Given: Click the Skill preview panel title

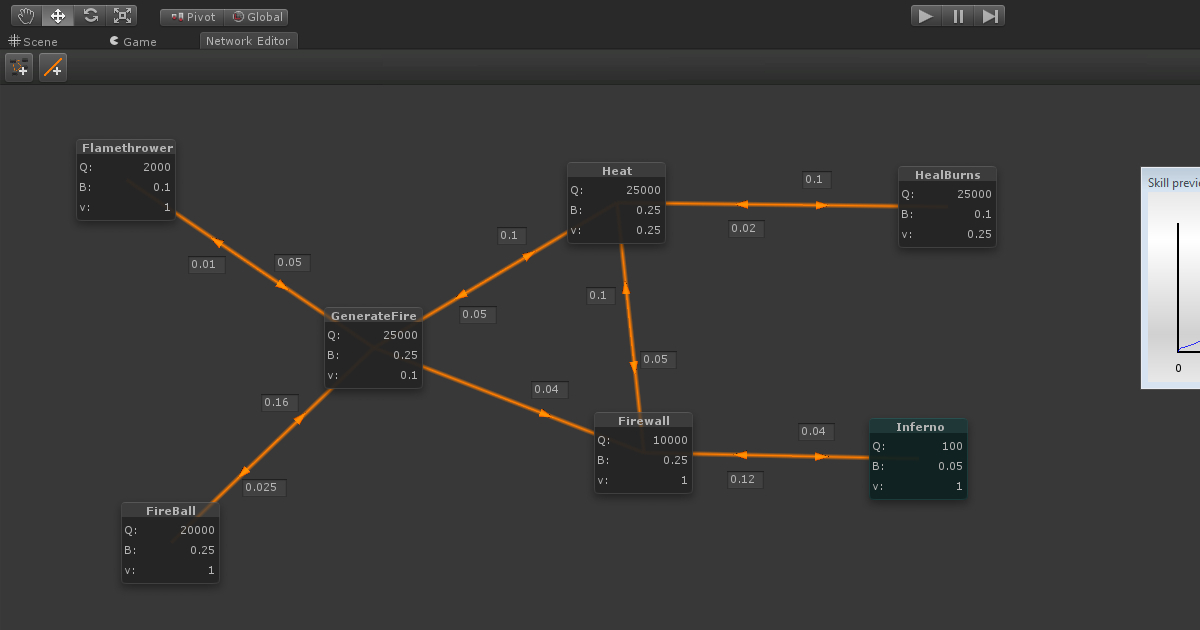Looking at the screenshot, I should click(x=1174, y=184).
